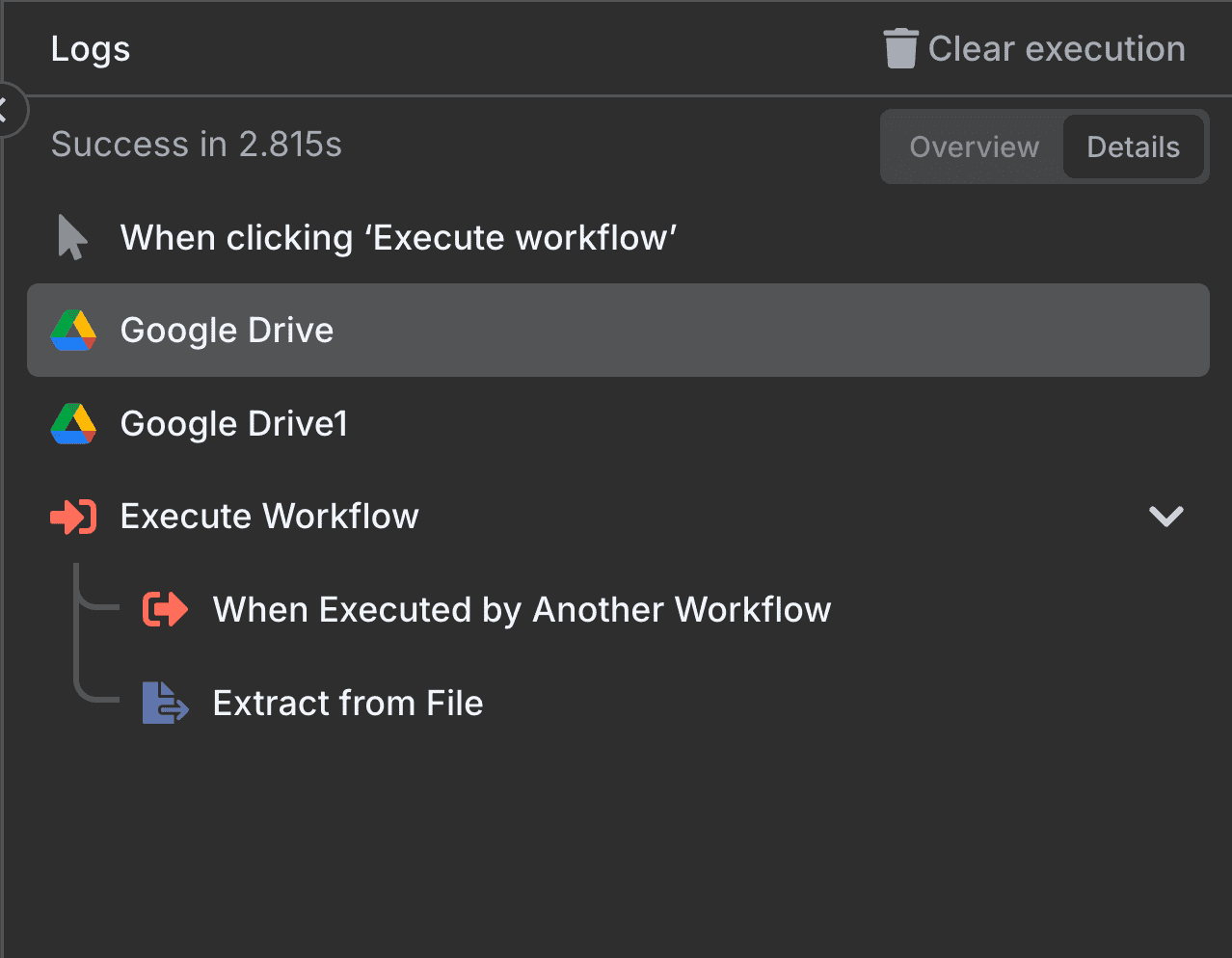The image size is (1232, 958).
Task: Click the Google Drive1 node icon
Action: pos(73,423)
